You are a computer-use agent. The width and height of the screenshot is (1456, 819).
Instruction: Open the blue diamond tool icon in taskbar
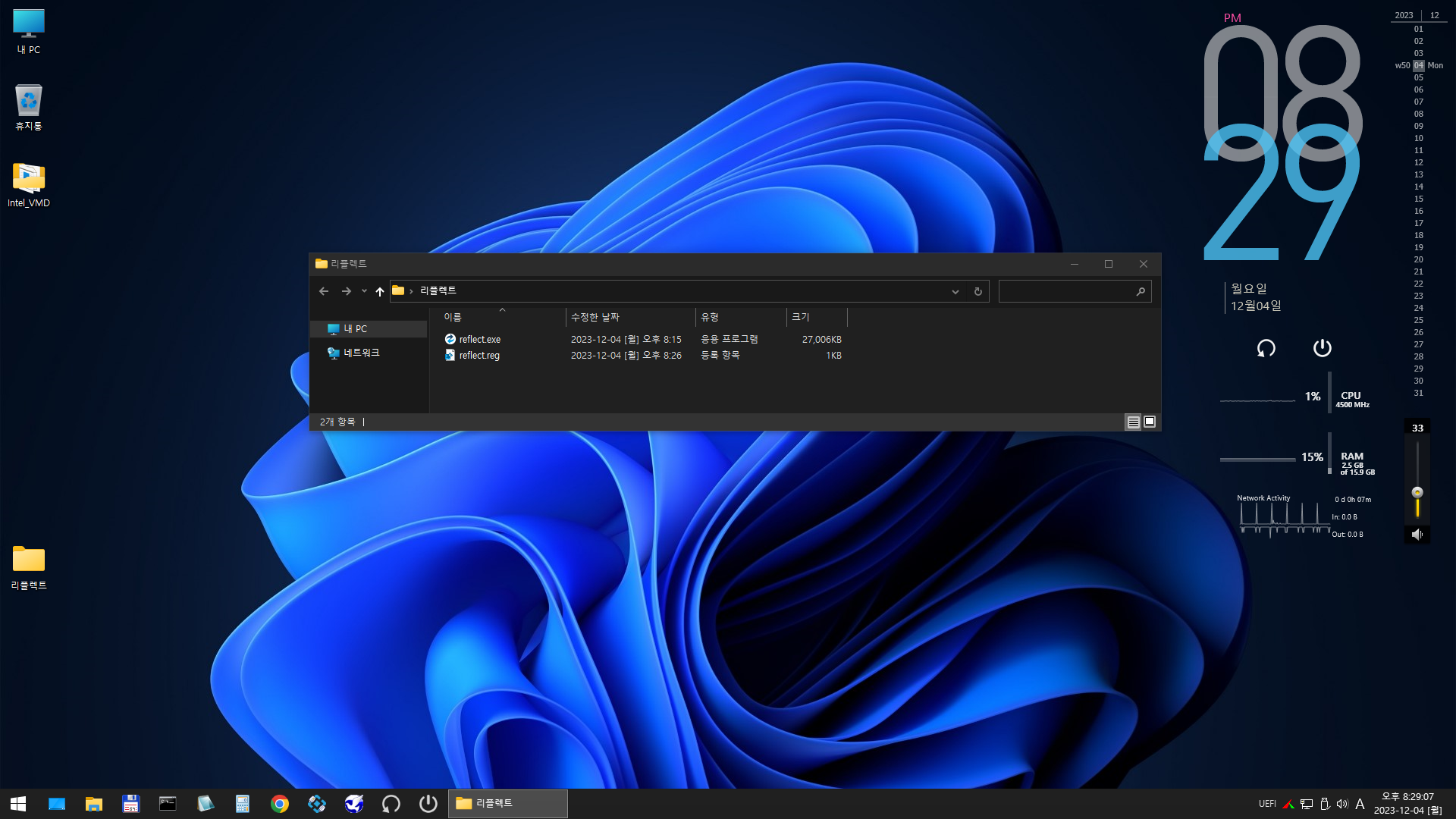point(317,804)
